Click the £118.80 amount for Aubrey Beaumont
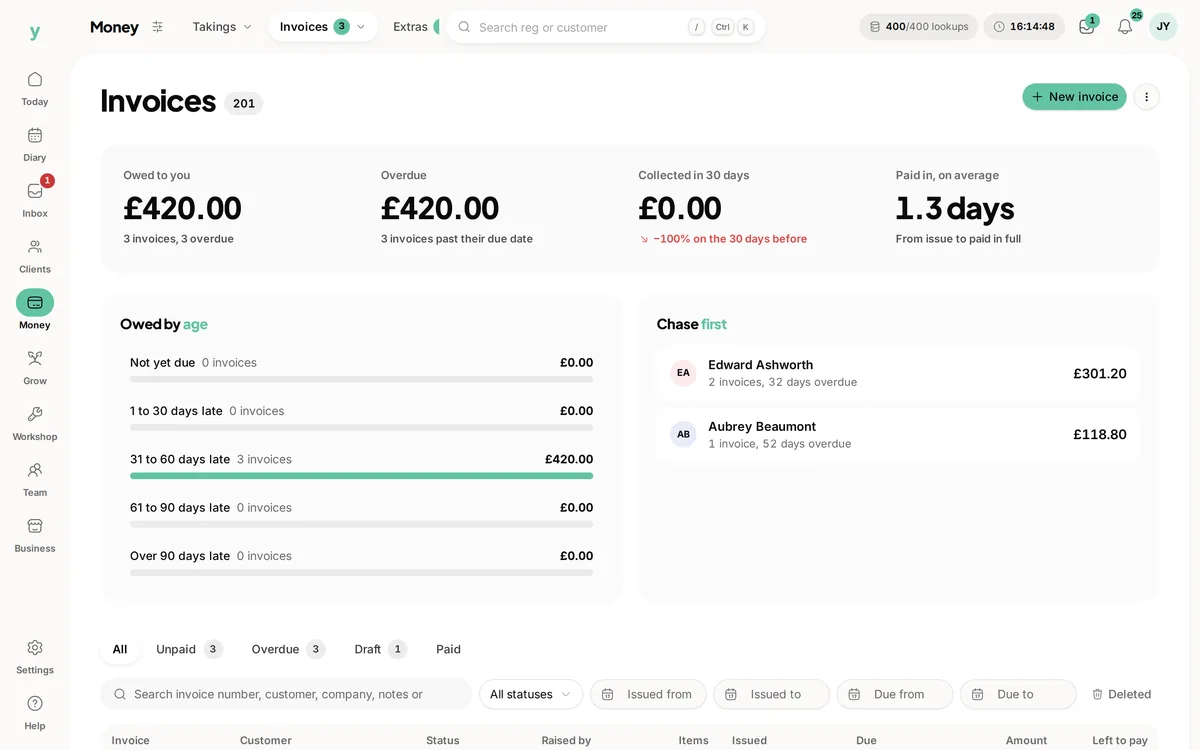The image size is (1200, 750). [1100, 434]
